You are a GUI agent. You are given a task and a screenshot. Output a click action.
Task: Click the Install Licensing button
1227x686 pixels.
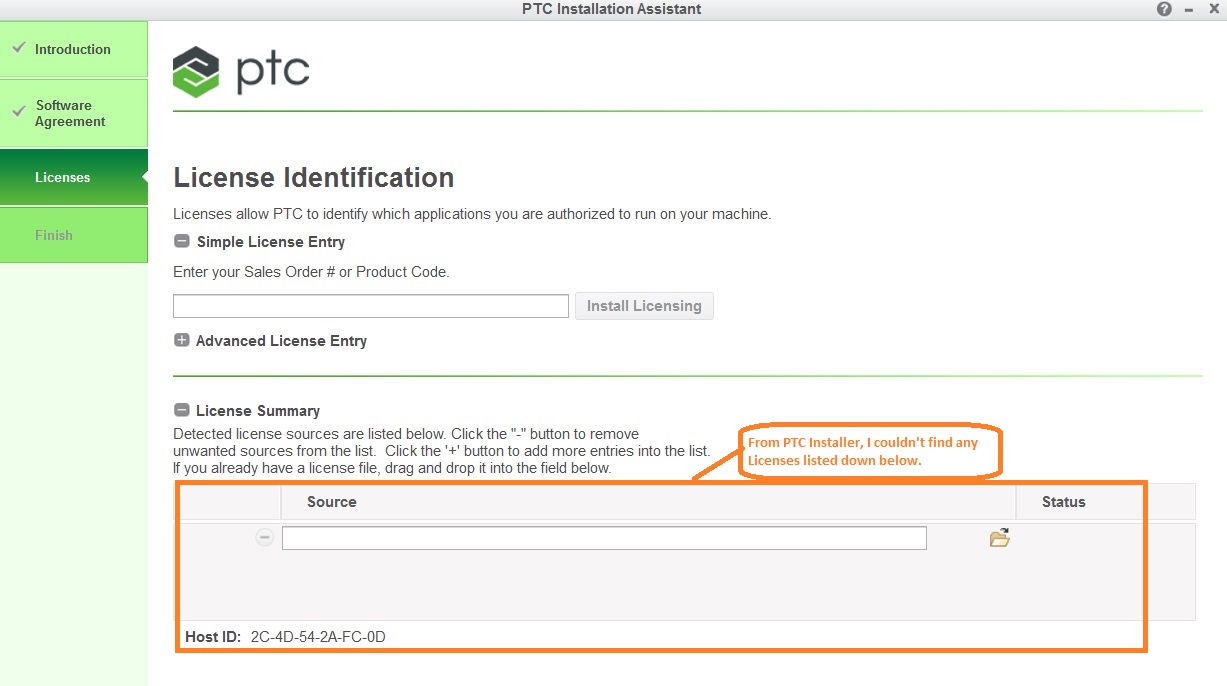(x=644, y=306)
